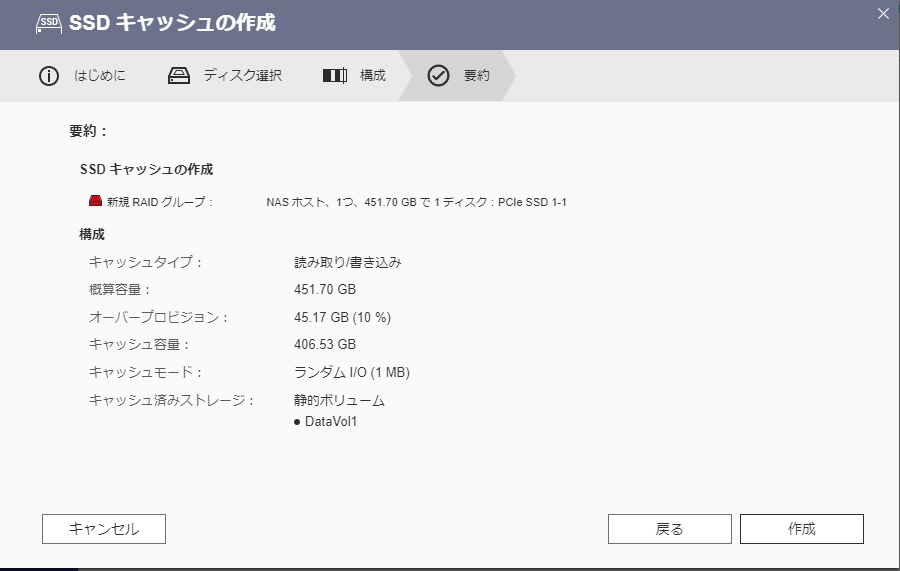
Task: Click the info icon for はじめに step
Action: tap(49, 76)
